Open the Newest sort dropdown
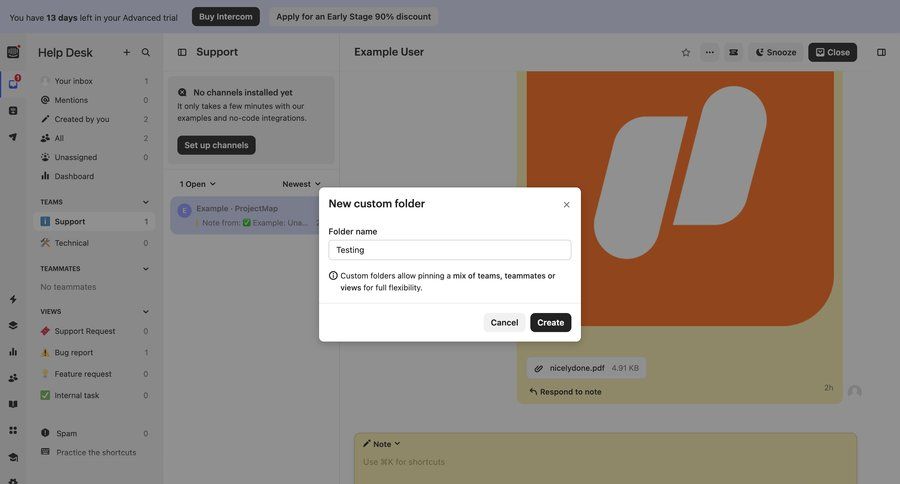 301,184
